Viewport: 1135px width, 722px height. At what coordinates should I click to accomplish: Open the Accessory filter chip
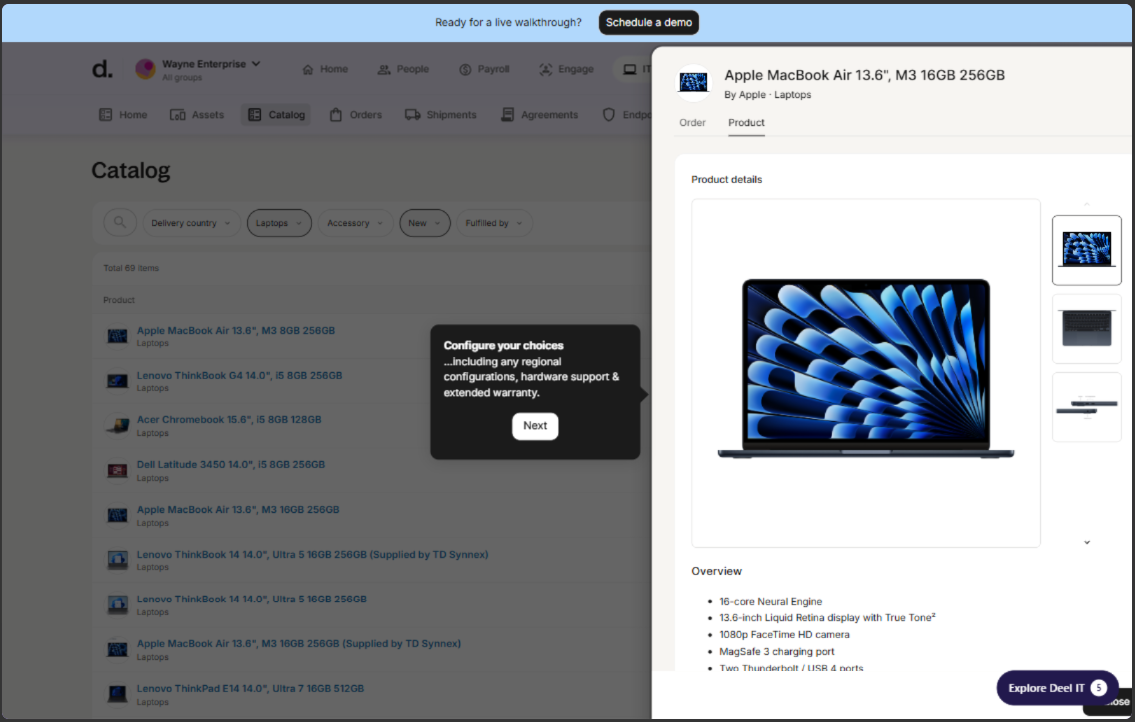[x=355, y=223]
